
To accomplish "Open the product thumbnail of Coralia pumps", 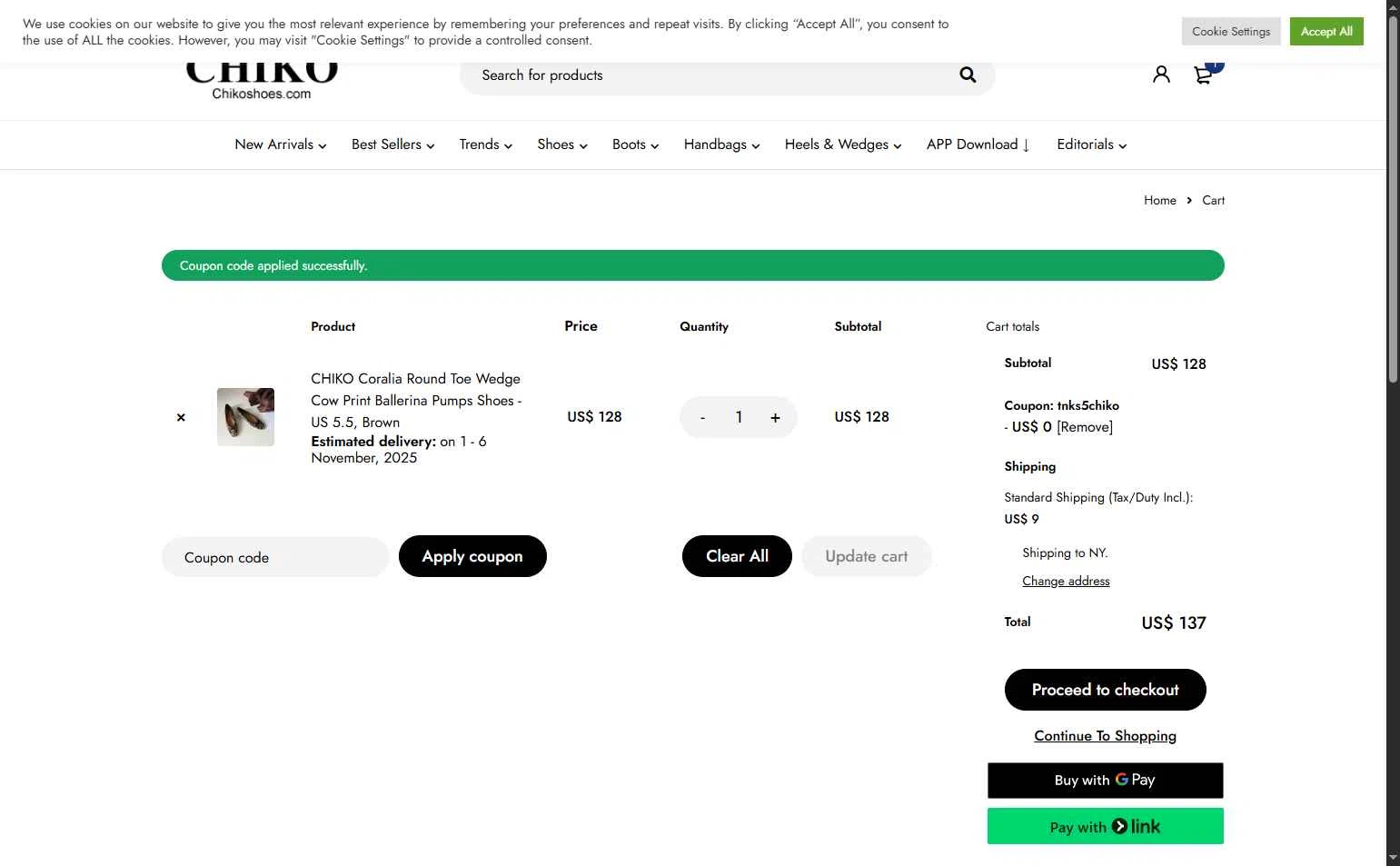I will [245, 417].
